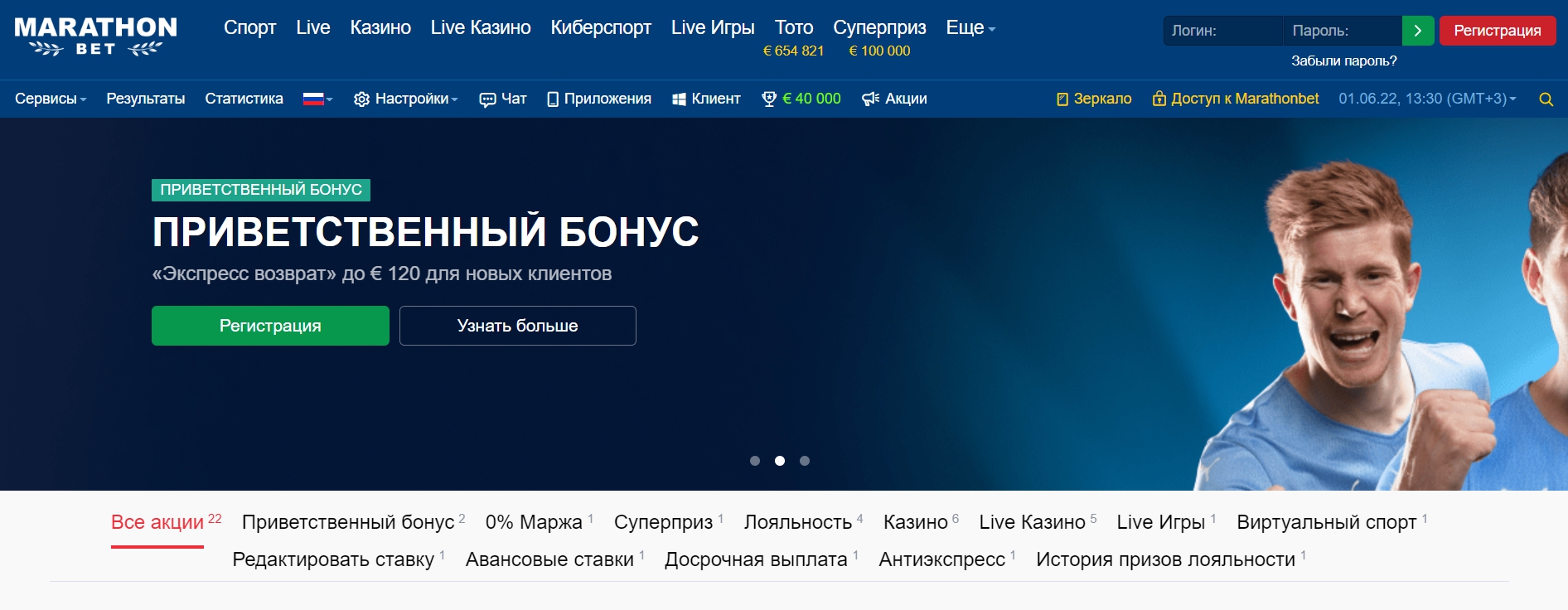Image resolution: width=1568 pixels, height=610 pixels.
Task: Open Live Казино in top menu
Action: pos(481,27)
